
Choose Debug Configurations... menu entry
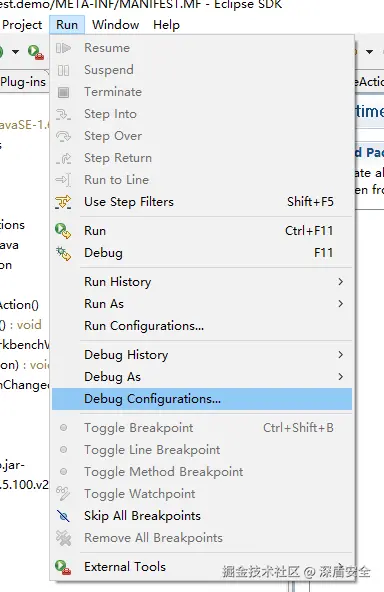202,399
